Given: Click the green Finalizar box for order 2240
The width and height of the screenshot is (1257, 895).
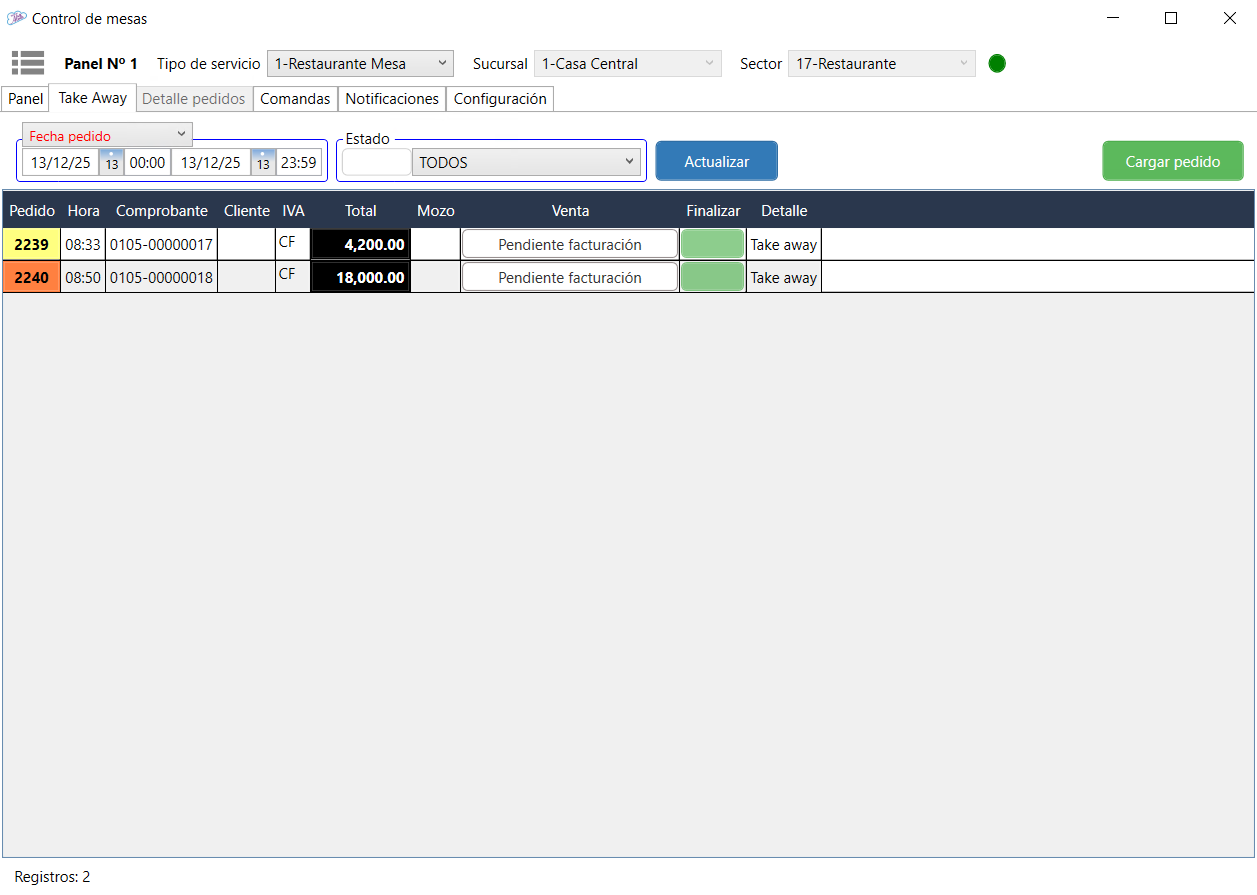Looking at the screenshot, I should coord(712,278).
